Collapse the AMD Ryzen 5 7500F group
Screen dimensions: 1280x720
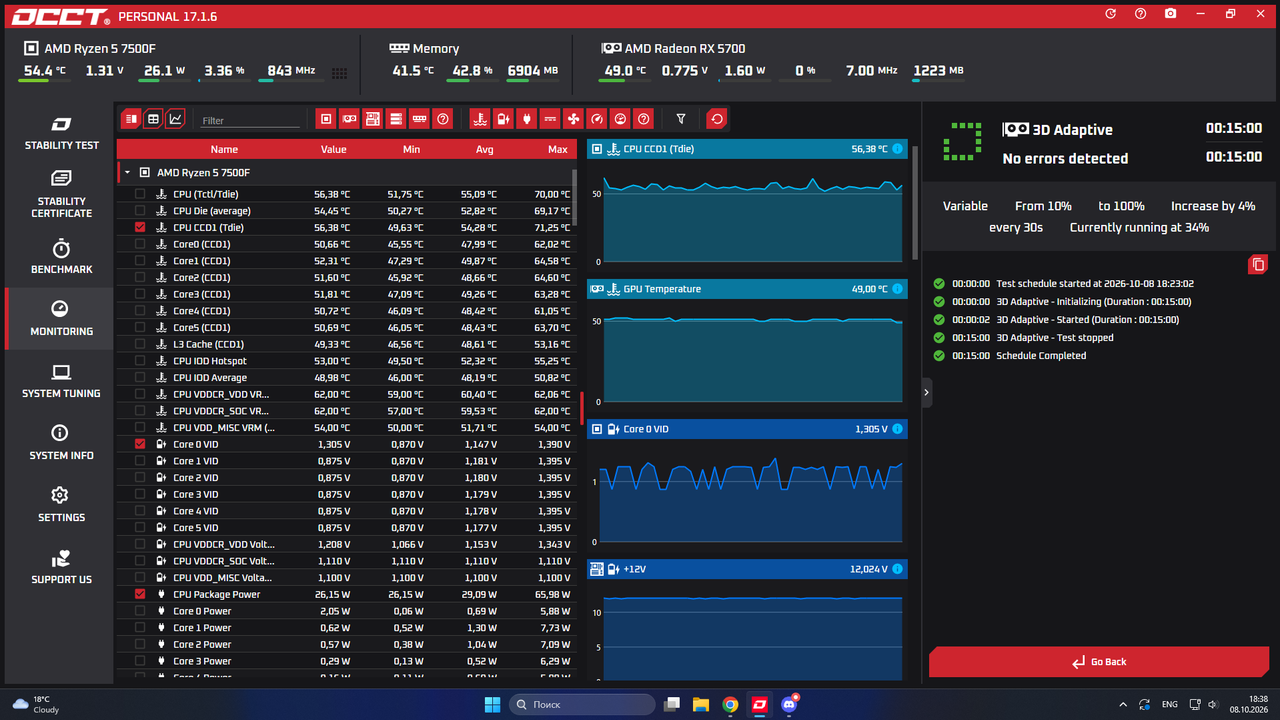pos(127,173)
